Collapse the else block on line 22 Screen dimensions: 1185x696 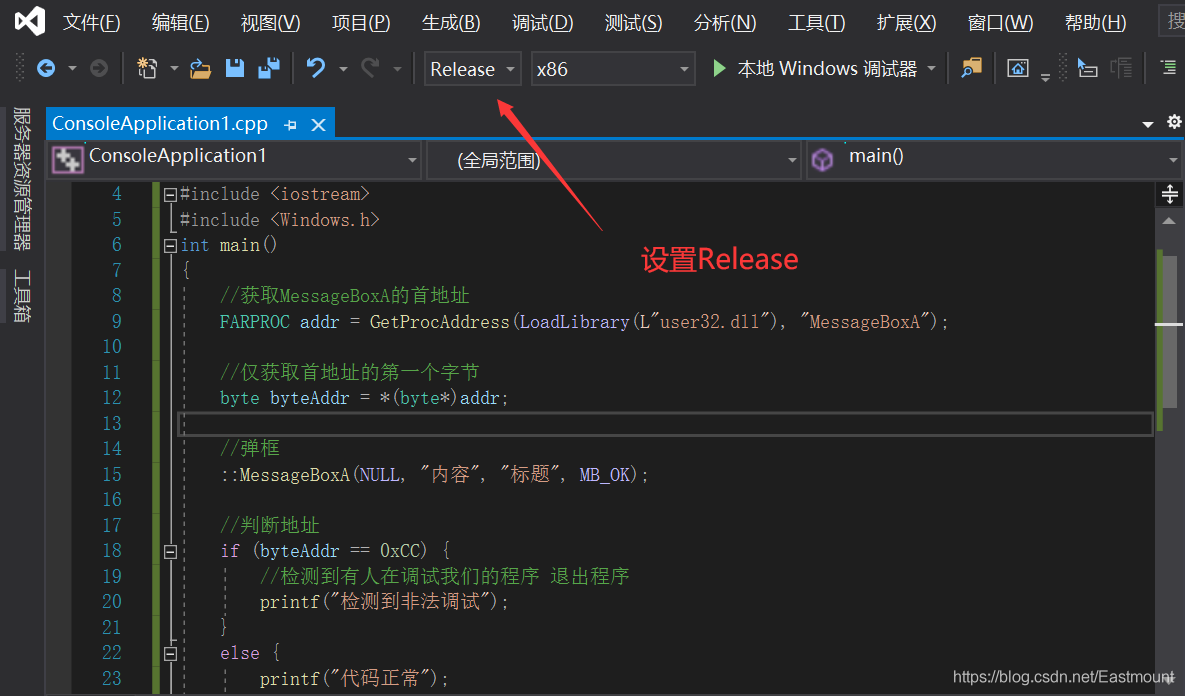(170, 654)
